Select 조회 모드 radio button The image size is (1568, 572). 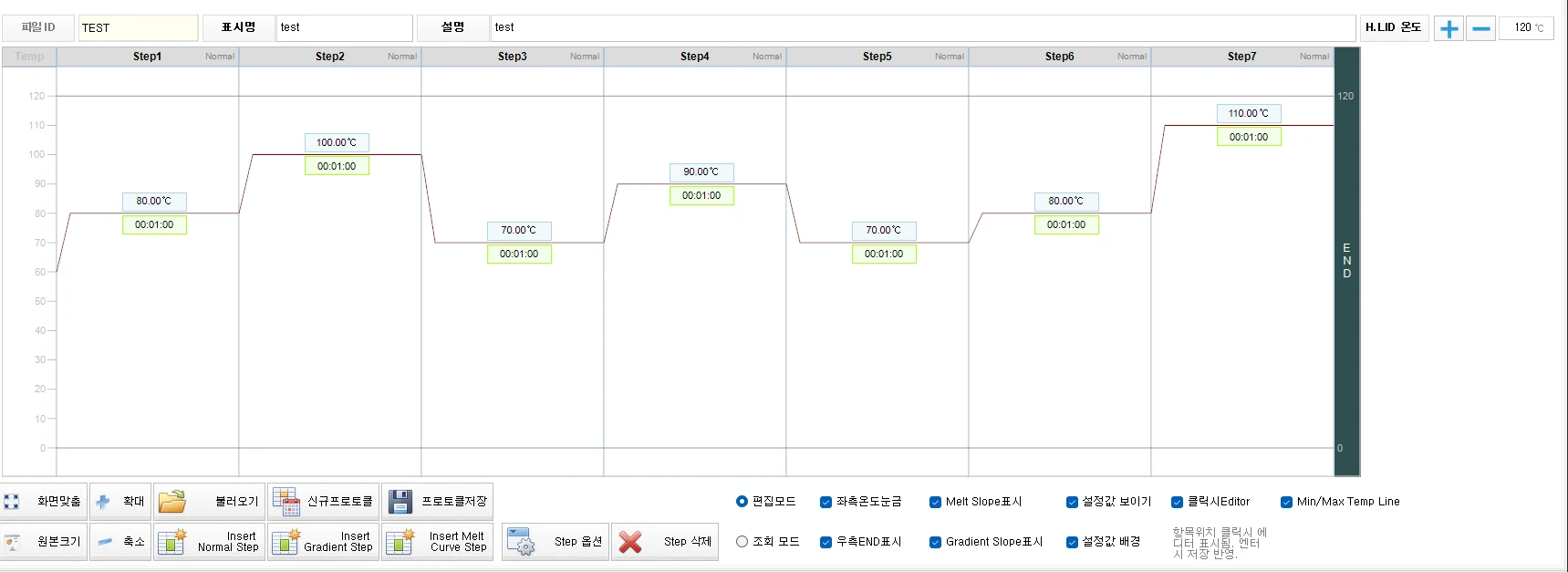pos(742,542)
